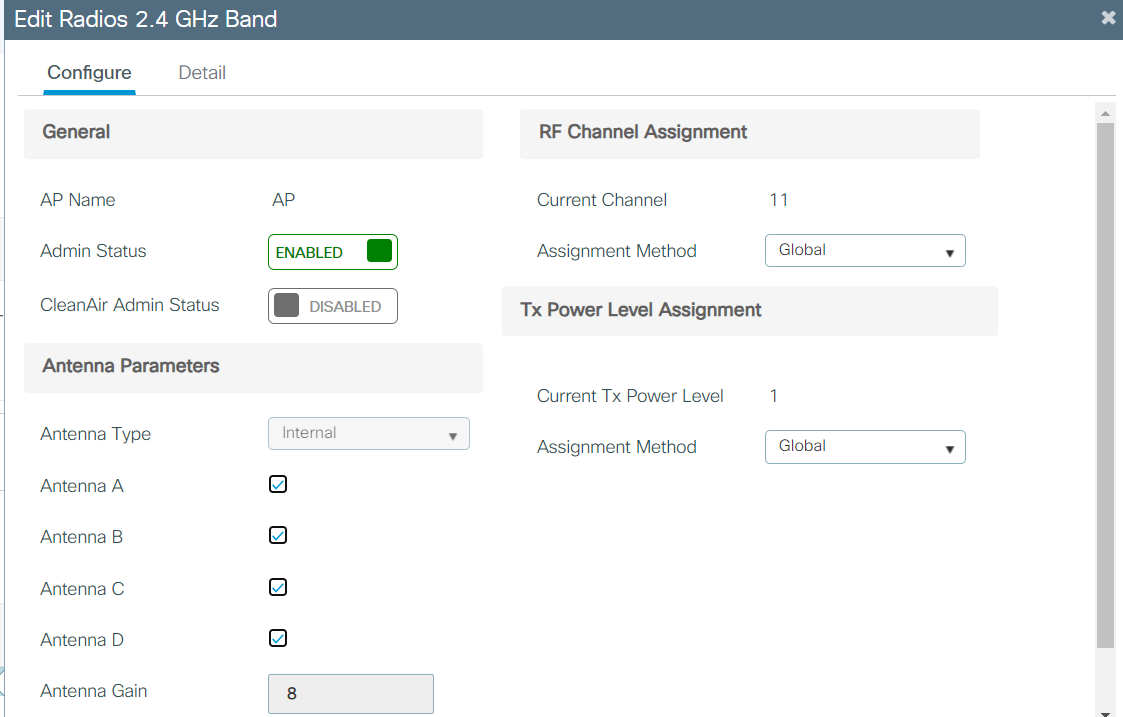Click the arrow icon on the RF Channel Global dropdown
Viewport: 1123px width, 717px height.
tap(951, 250)
